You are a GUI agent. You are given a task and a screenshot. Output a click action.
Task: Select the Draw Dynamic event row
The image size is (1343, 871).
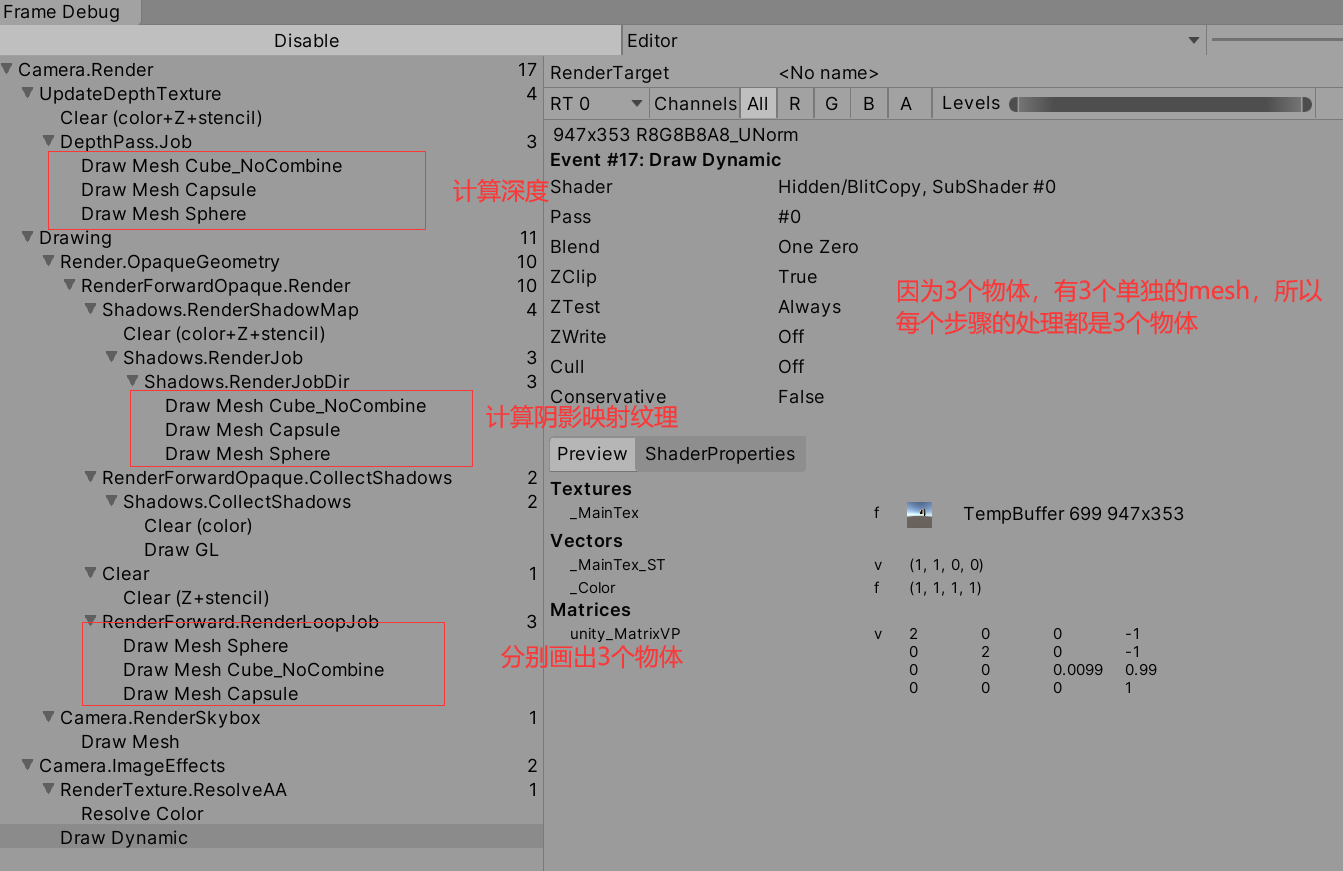(271, 838)
